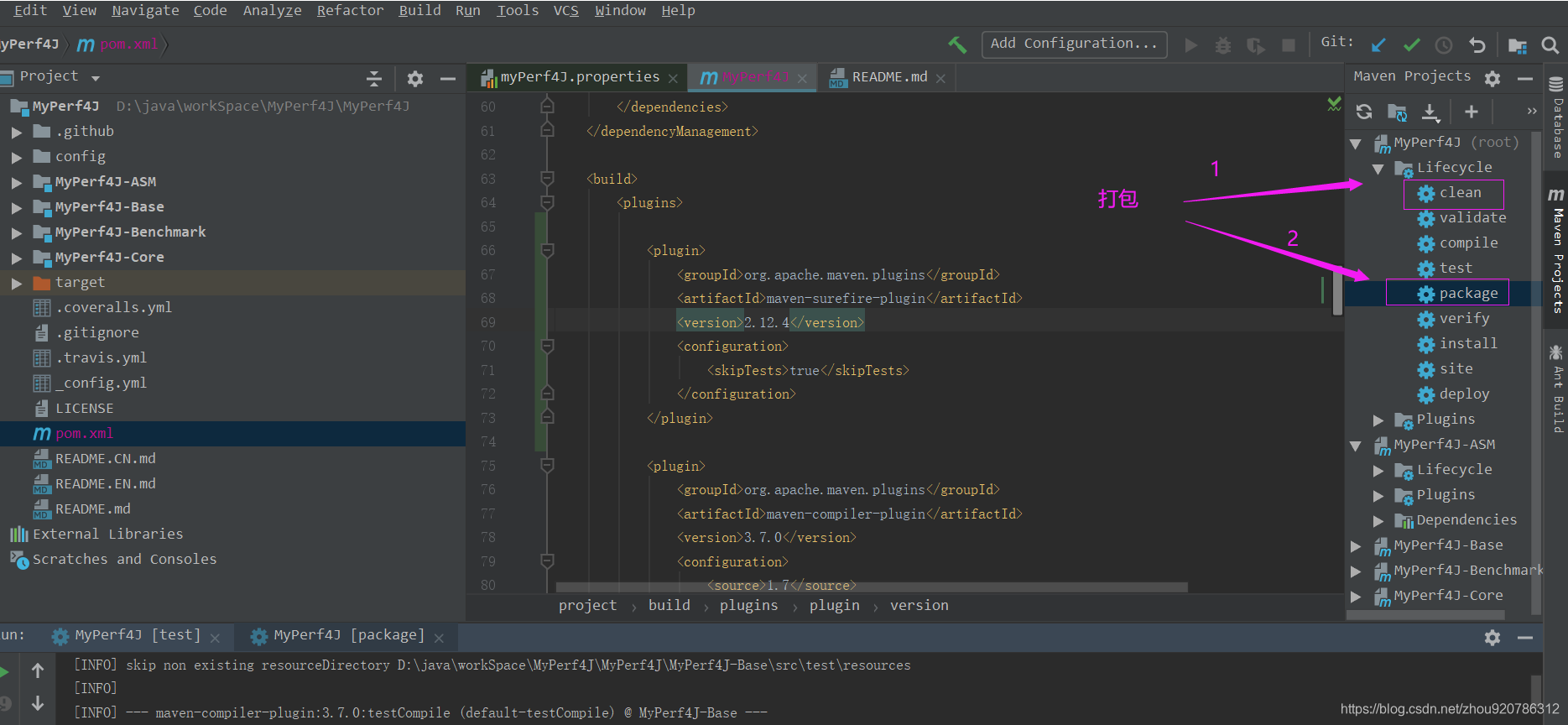The image size is (1568, 725).
Task: Close the MyPerf4J [package] run tab
Action: 439,639
